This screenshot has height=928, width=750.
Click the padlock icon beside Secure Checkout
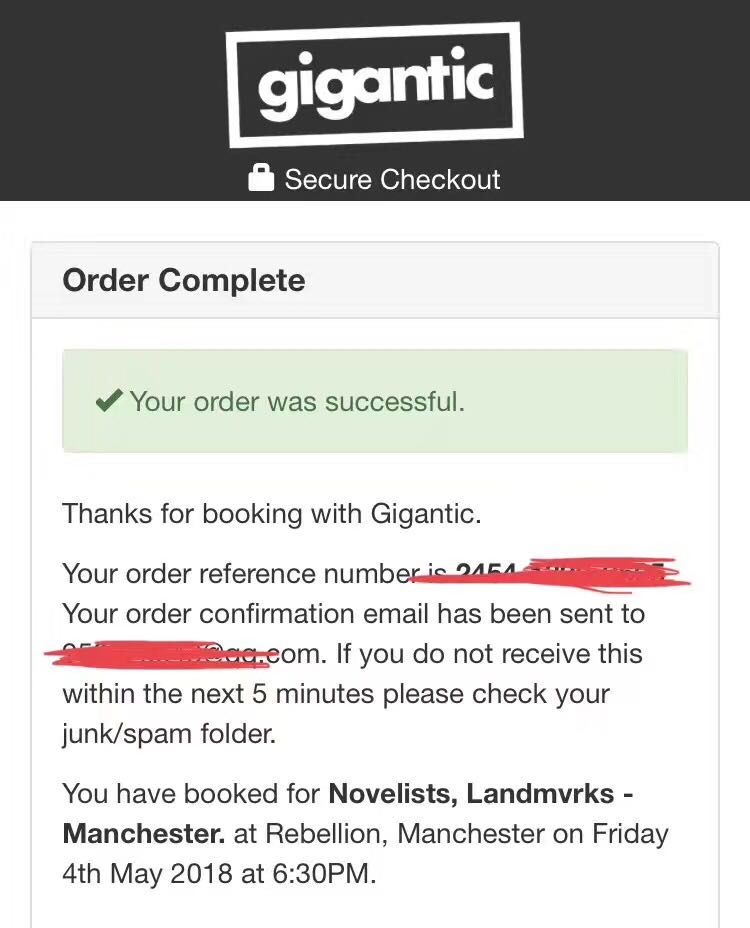click(x=261, y=179)
